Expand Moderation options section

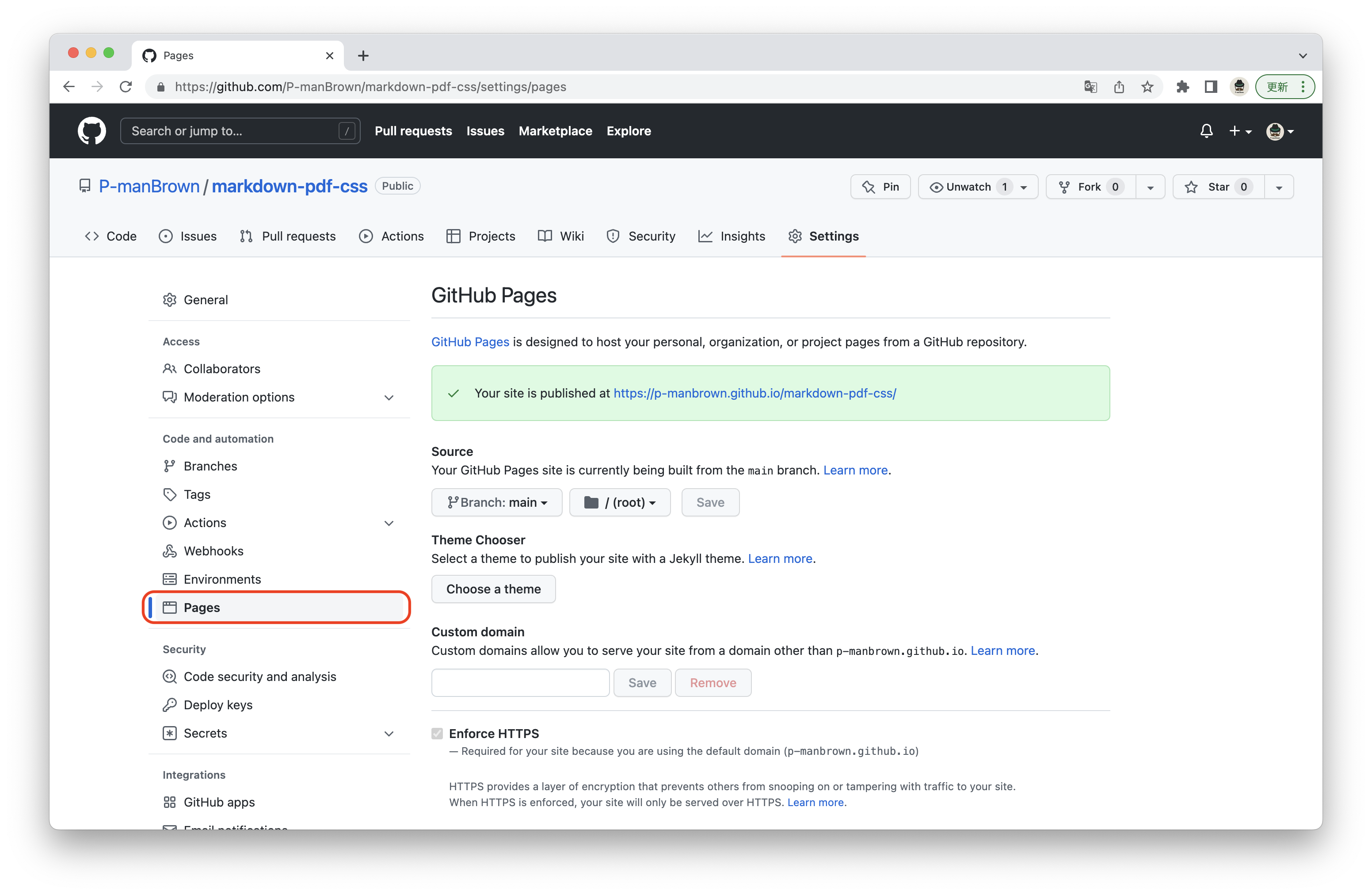tap(389, 398)
